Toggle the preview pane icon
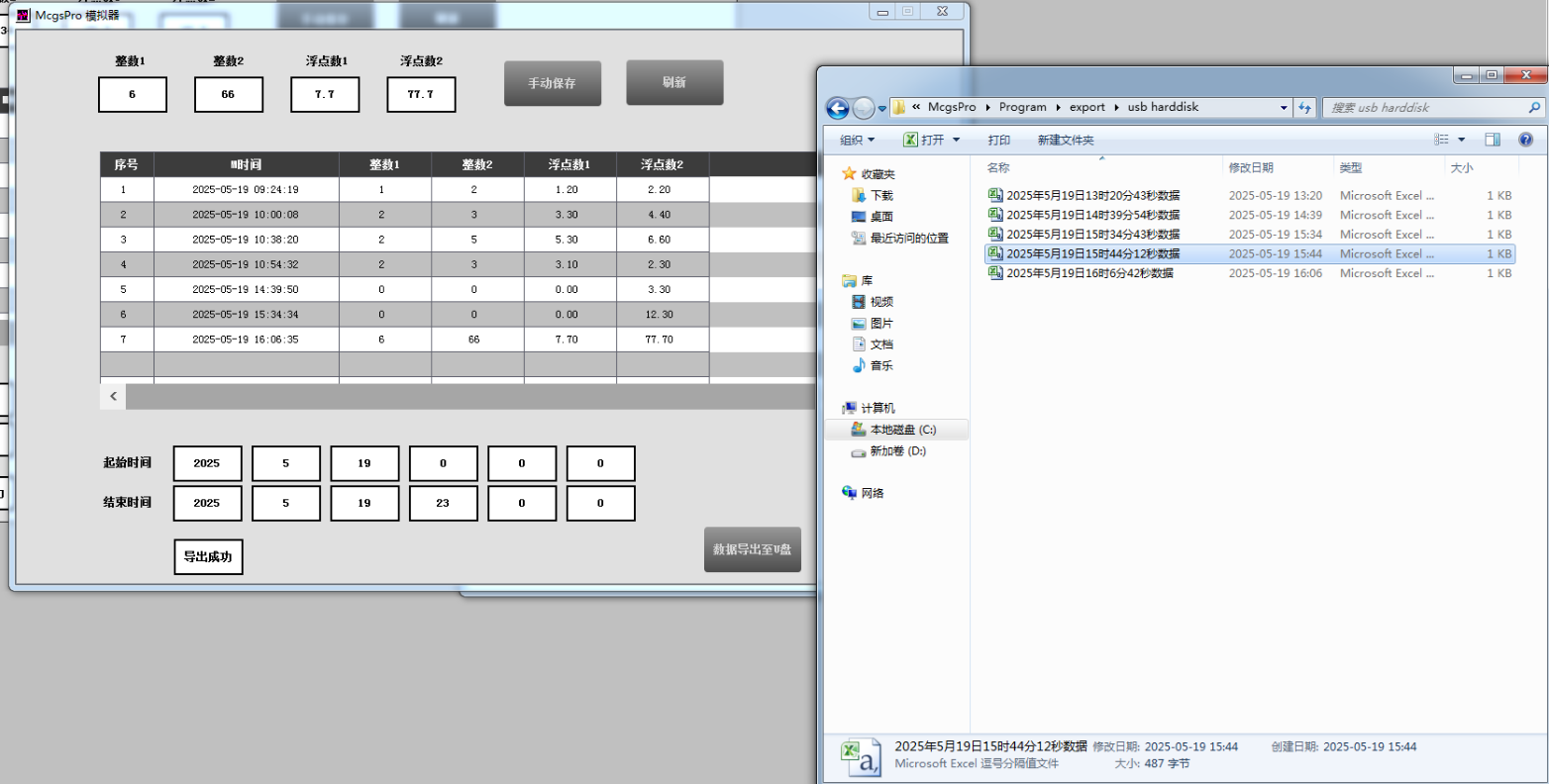This screenshot has height=784, width=1549. [1493, 140]
